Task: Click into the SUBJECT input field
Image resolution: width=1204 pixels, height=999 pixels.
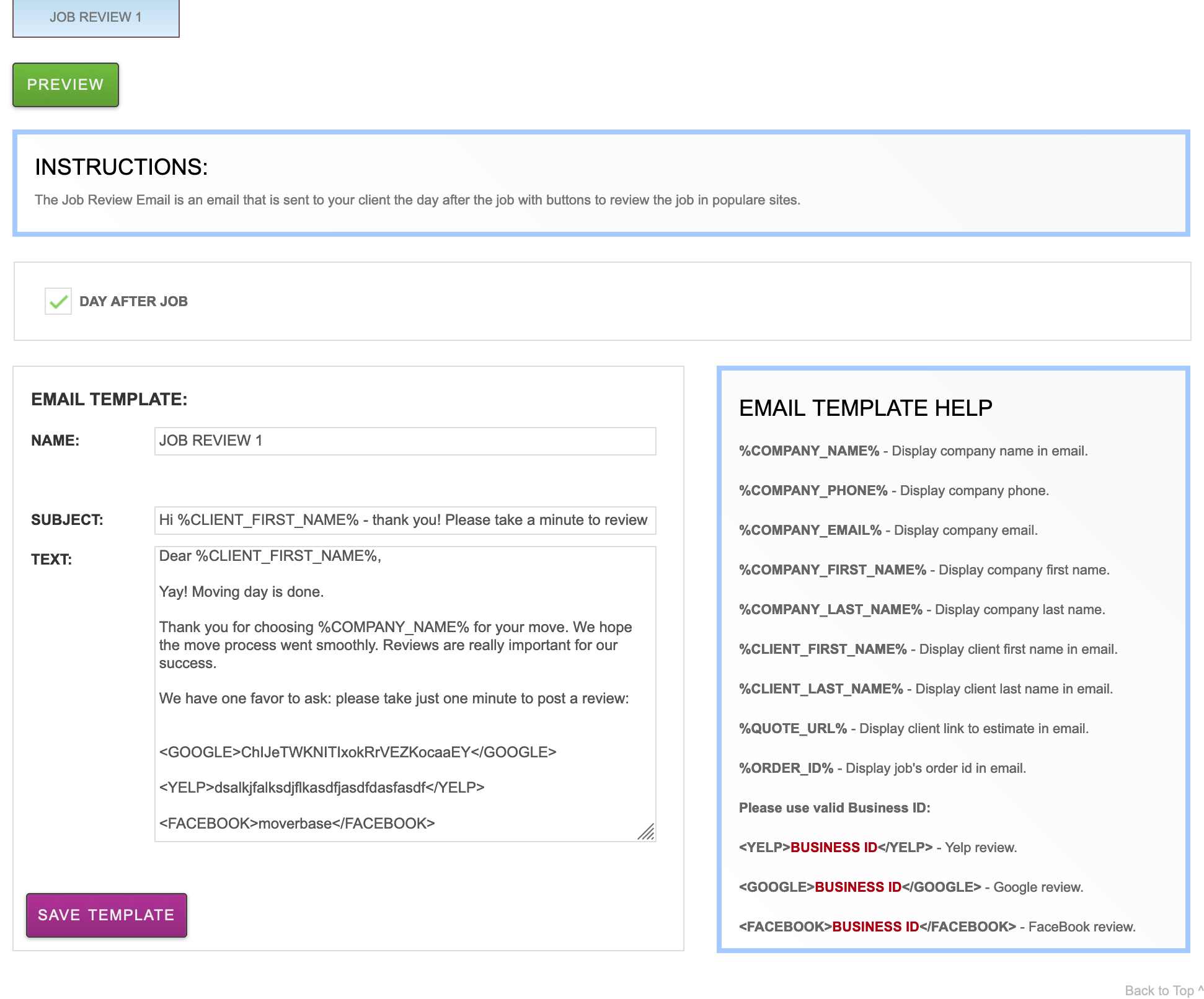Action: 404,520
